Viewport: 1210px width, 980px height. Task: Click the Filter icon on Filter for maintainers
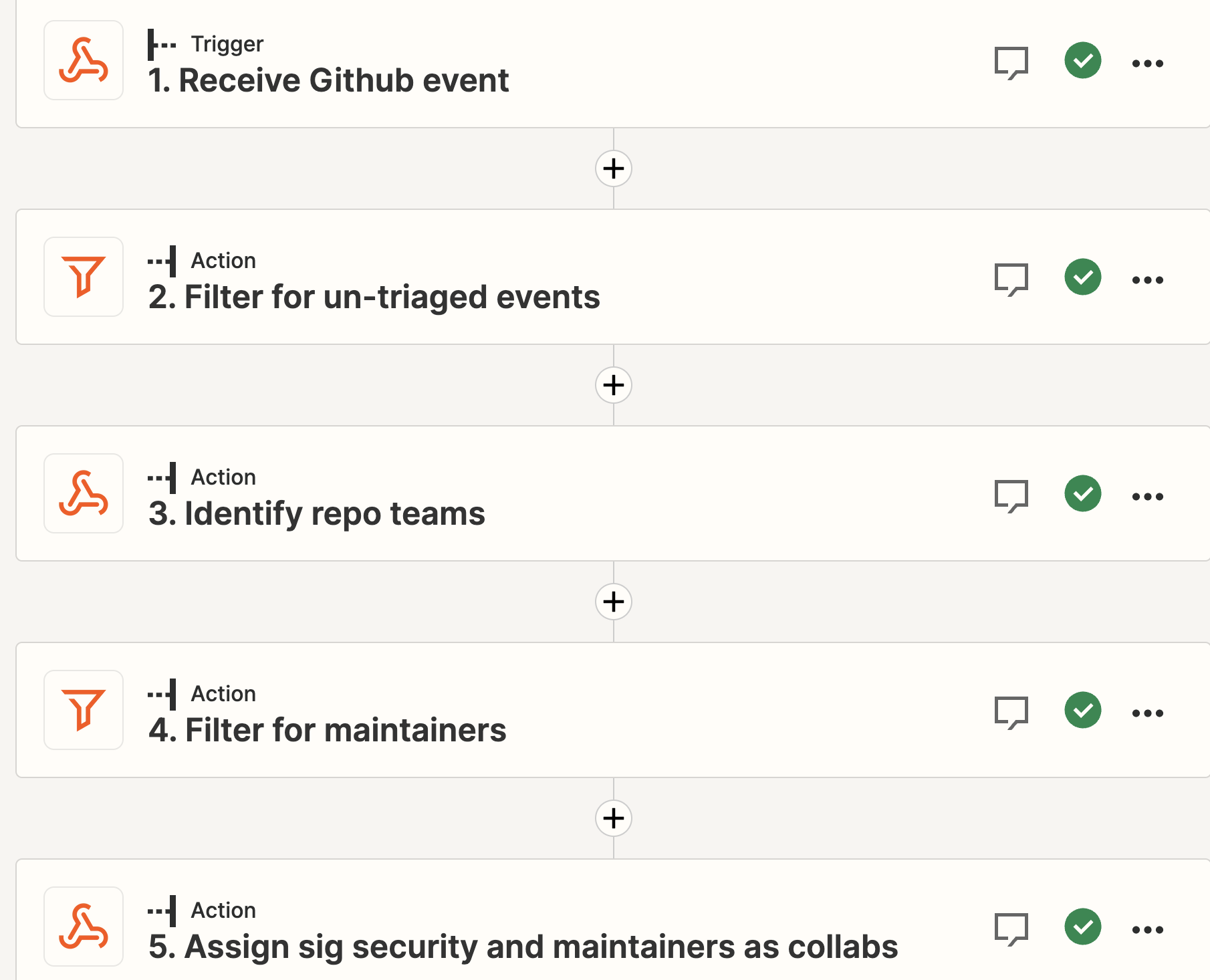pos(83,710)
